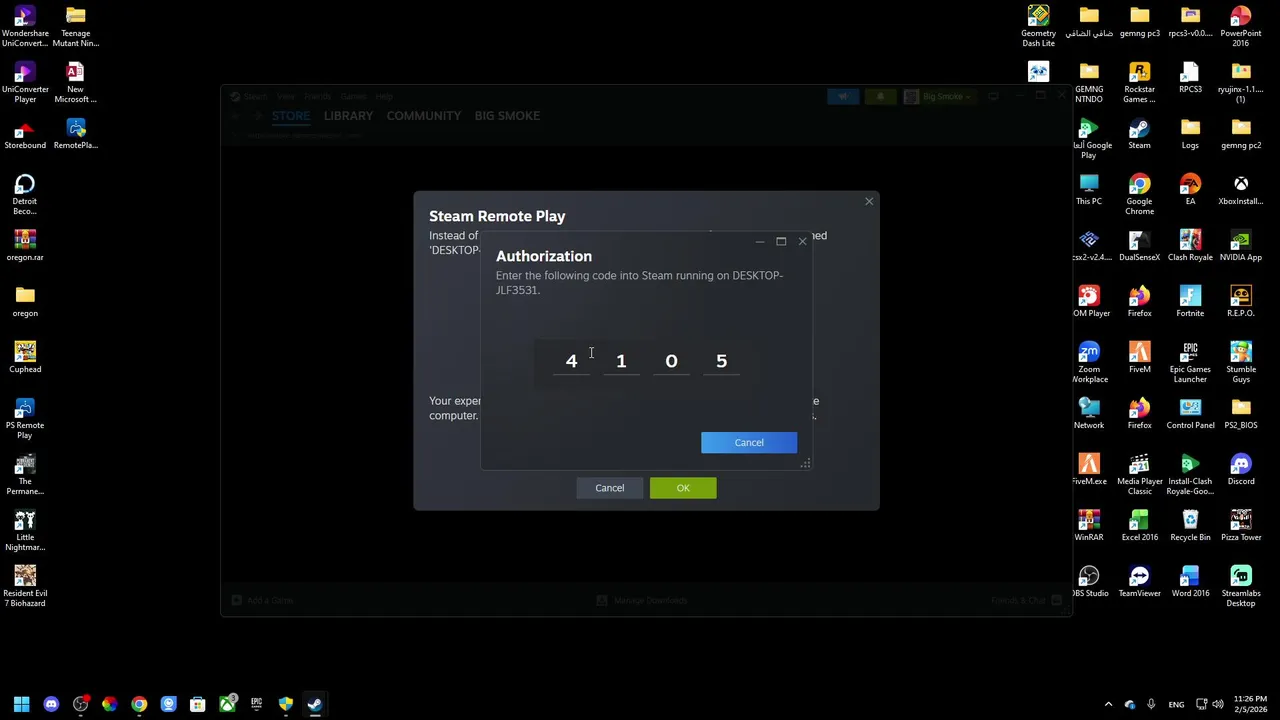This screenshot has height=720, width=1280.
Task: Click the gray Cancel button in Steam Remote Play
Action: (x=609, y=488)
